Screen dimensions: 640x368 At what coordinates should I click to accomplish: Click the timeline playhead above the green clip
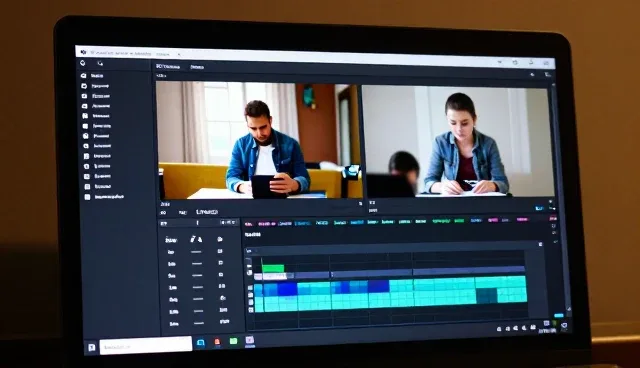(262, 261)
